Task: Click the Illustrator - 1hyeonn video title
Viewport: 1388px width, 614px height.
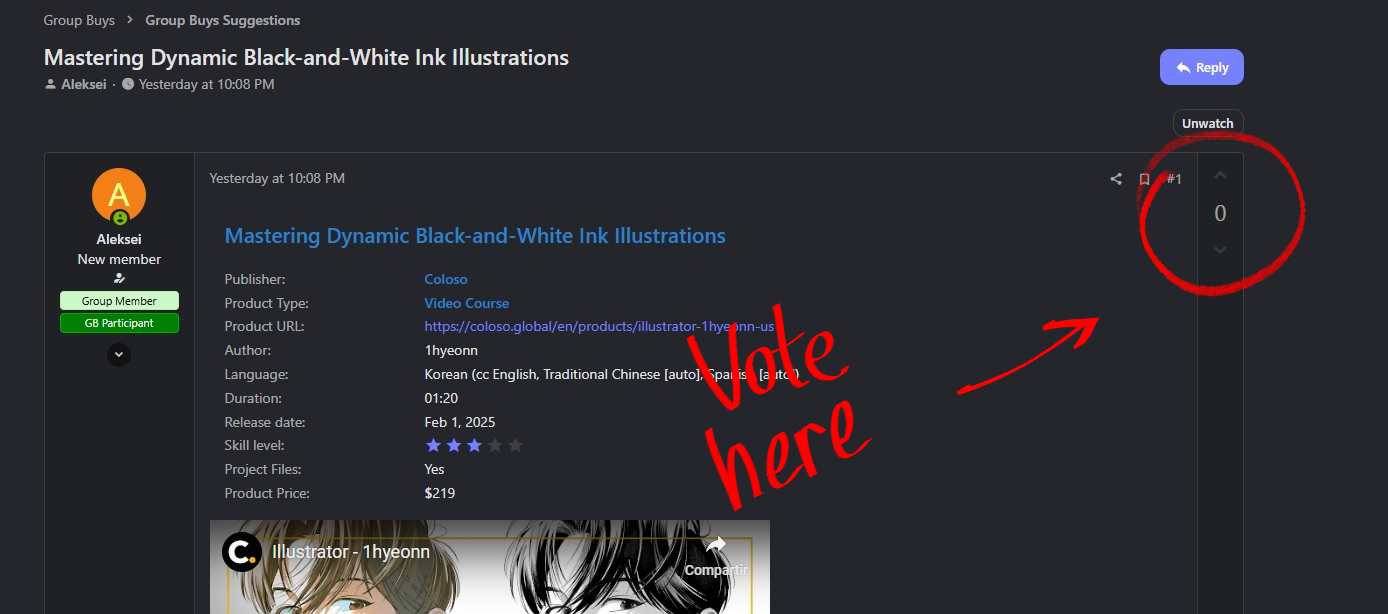Action: (x=351, y=552)
